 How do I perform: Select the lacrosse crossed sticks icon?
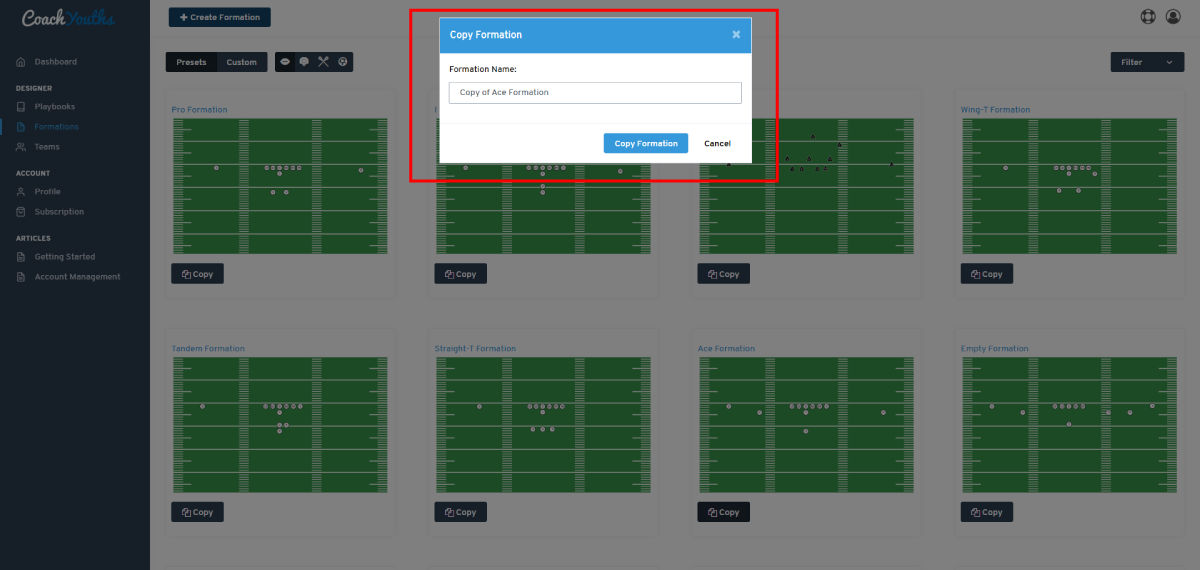coord(323,62)
